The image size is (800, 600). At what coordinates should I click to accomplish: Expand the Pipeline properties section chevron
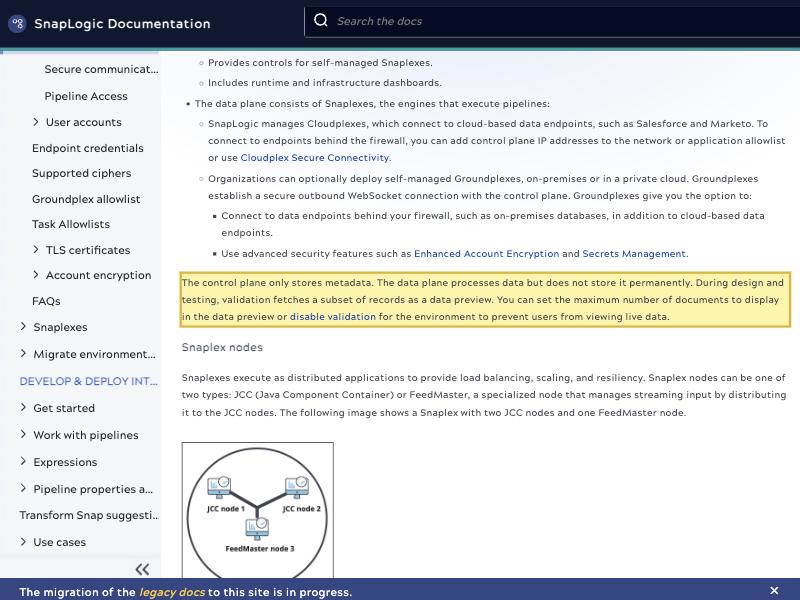(x=23, y=489)
